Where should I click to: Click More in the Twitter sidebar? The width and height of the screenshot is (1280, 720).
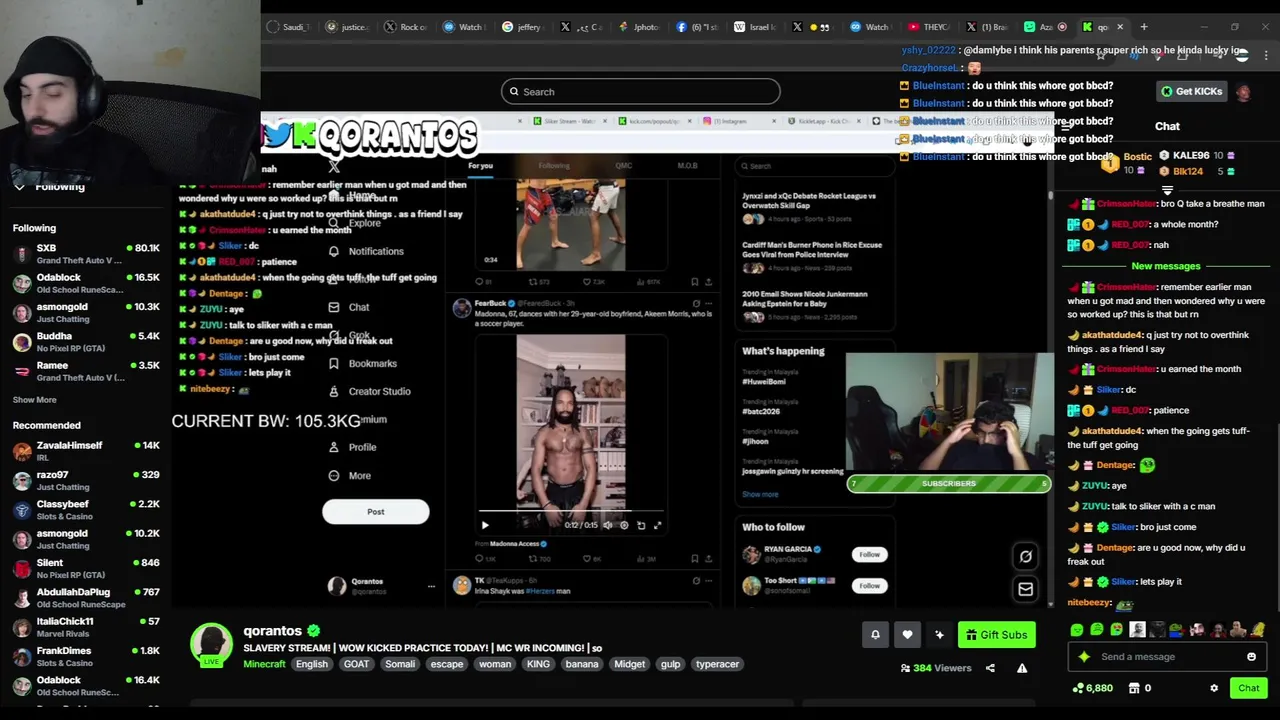(349, 475)
